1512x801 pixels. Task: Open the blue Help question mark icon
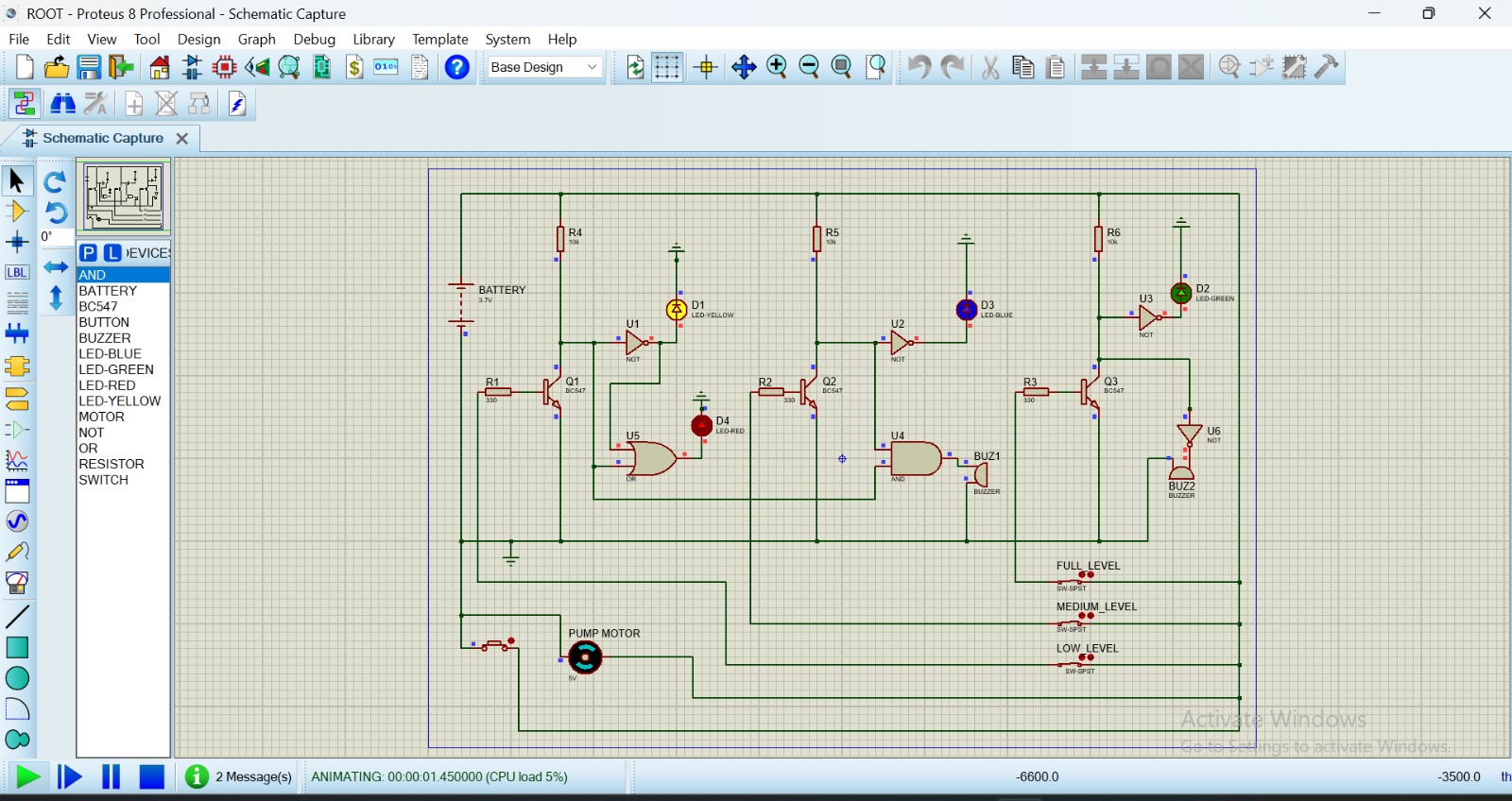[457, 67]
